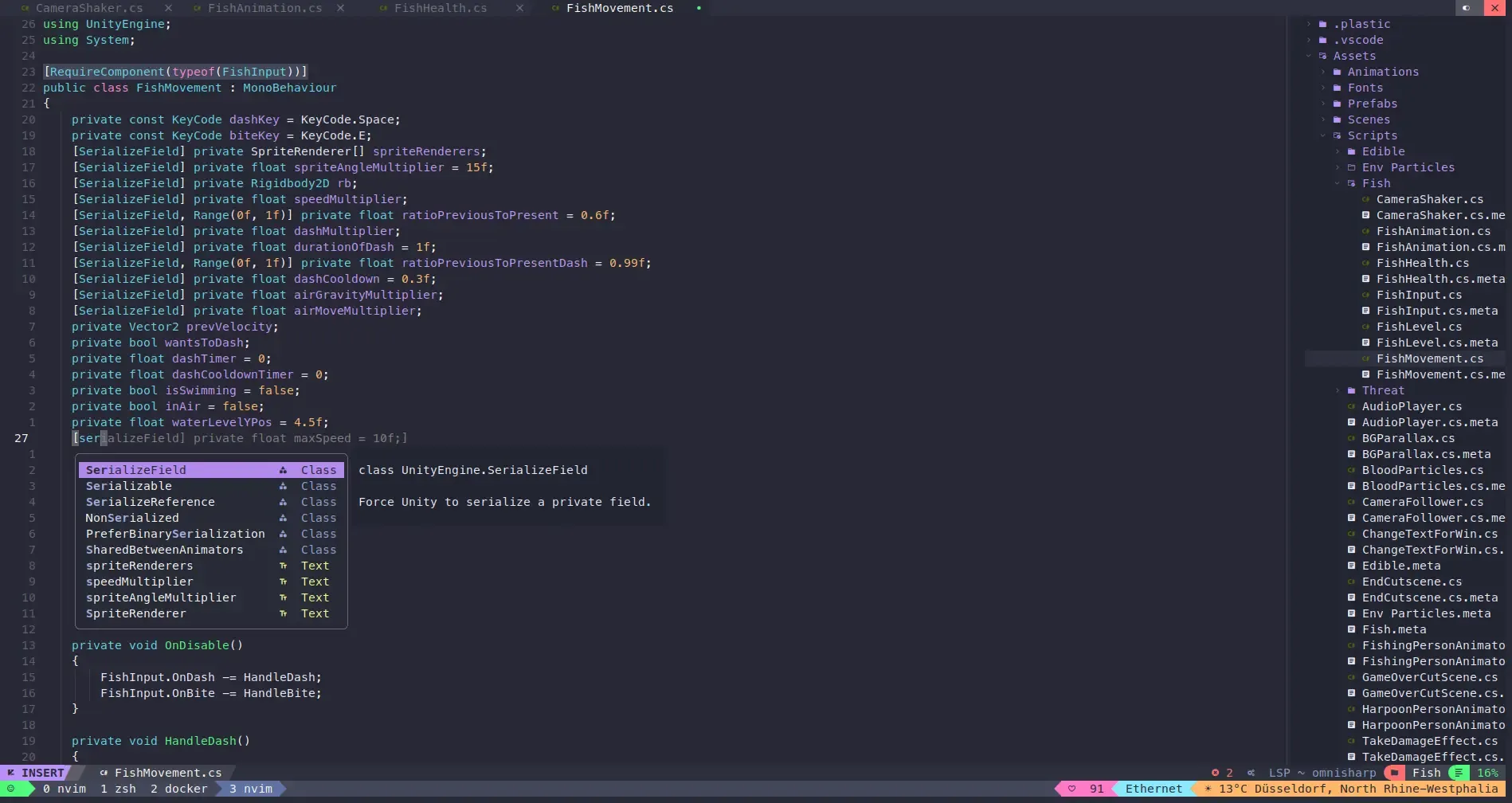
Task: Close the FishHealth.cs tab
Action: (x=519, y=8)
